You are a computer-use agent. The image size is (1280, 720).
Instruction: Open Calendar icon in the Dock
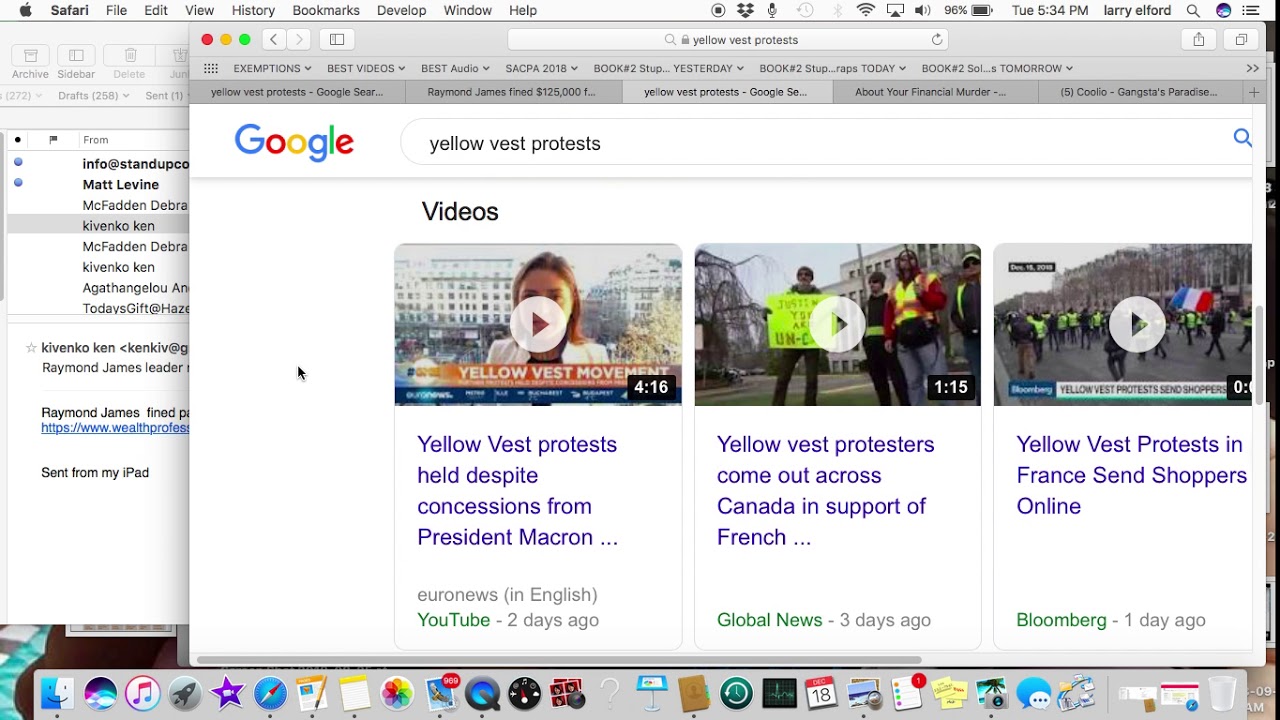(x=821, y=693)
